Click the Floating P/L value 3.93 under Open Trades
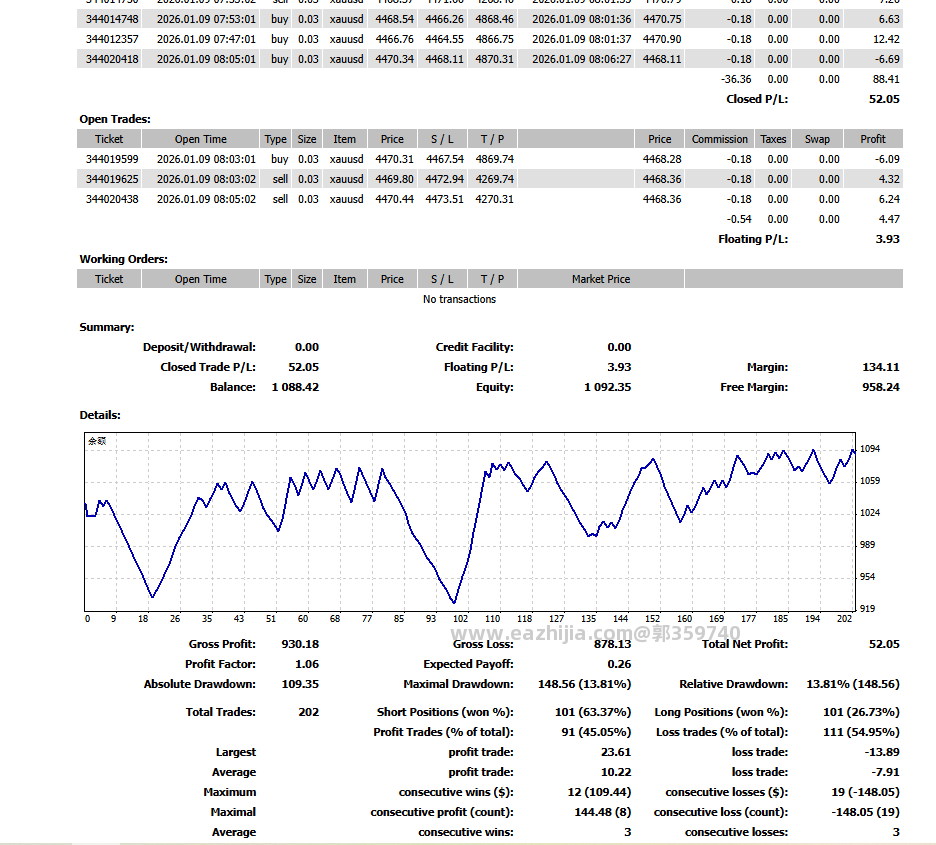The height and width of the screenshot is (845, 936). 888,239
